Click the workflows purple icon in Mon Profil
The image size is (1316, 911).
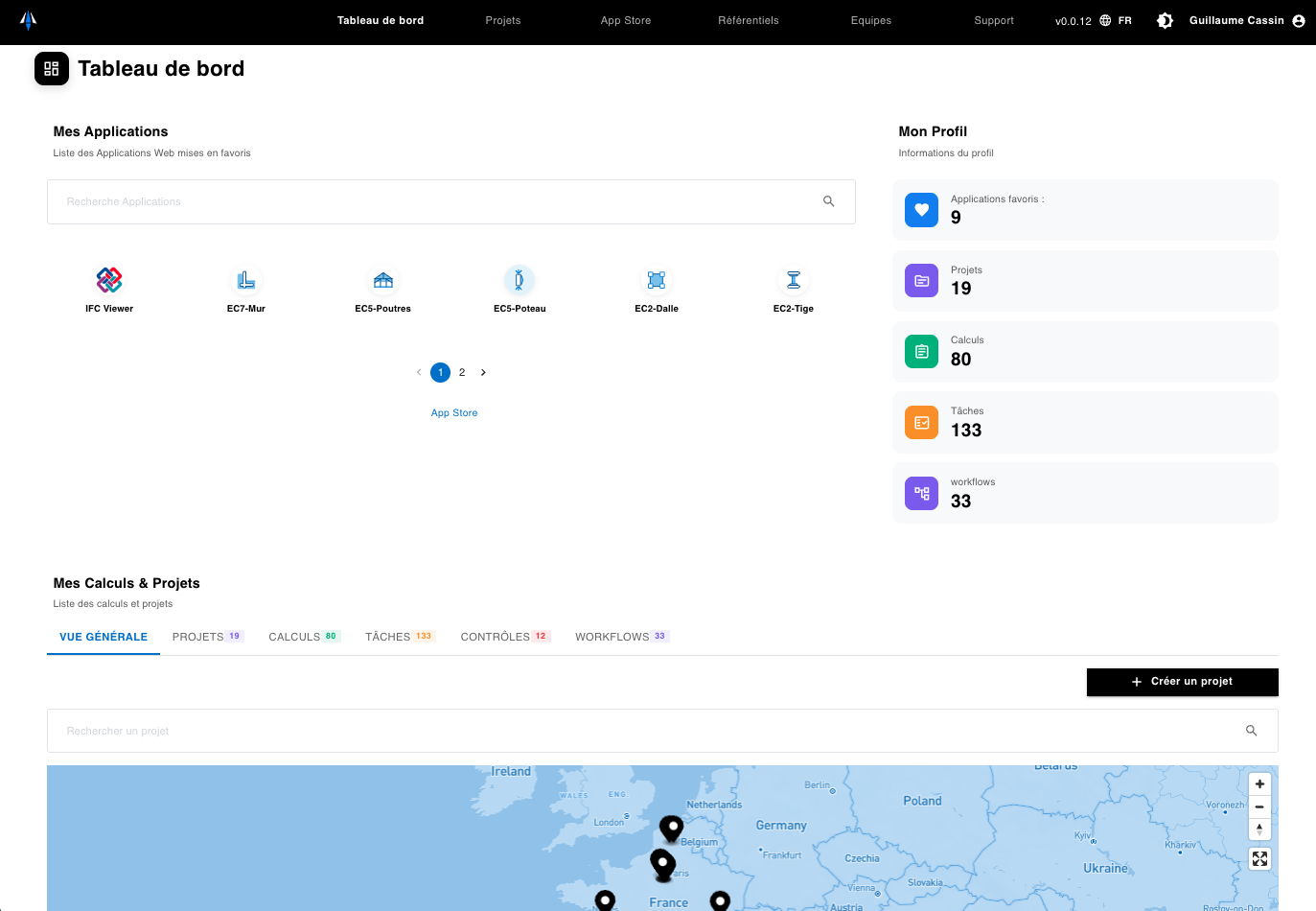click(921, 492)
